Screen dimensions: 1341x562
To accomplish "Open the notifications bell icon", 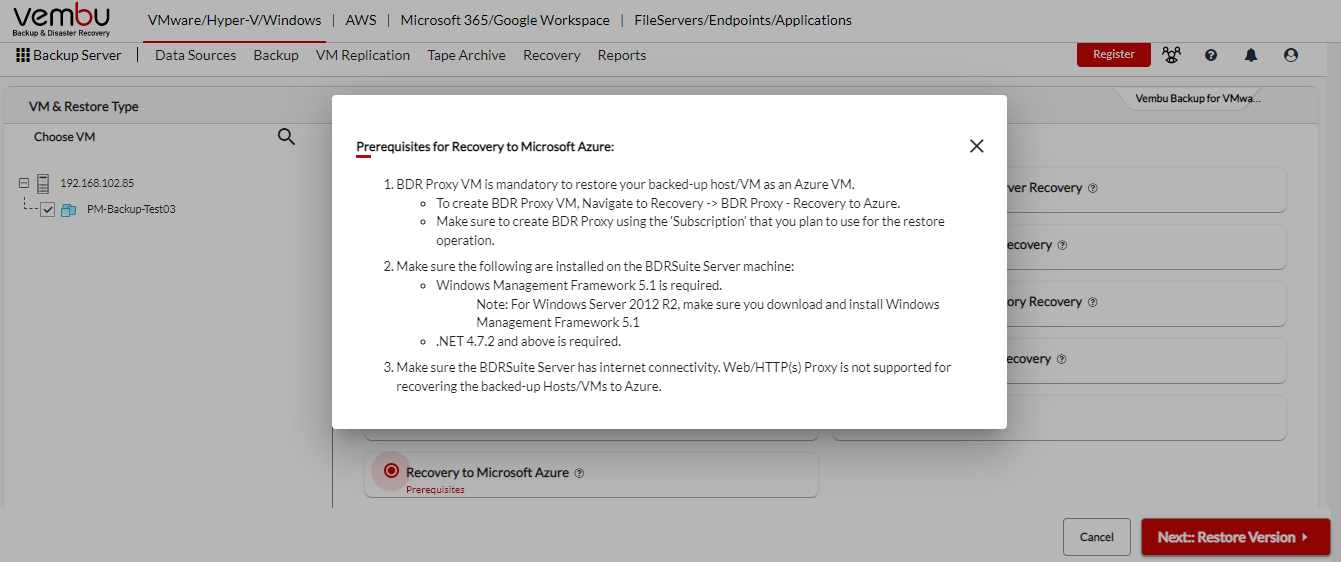I will point(1251,55).
